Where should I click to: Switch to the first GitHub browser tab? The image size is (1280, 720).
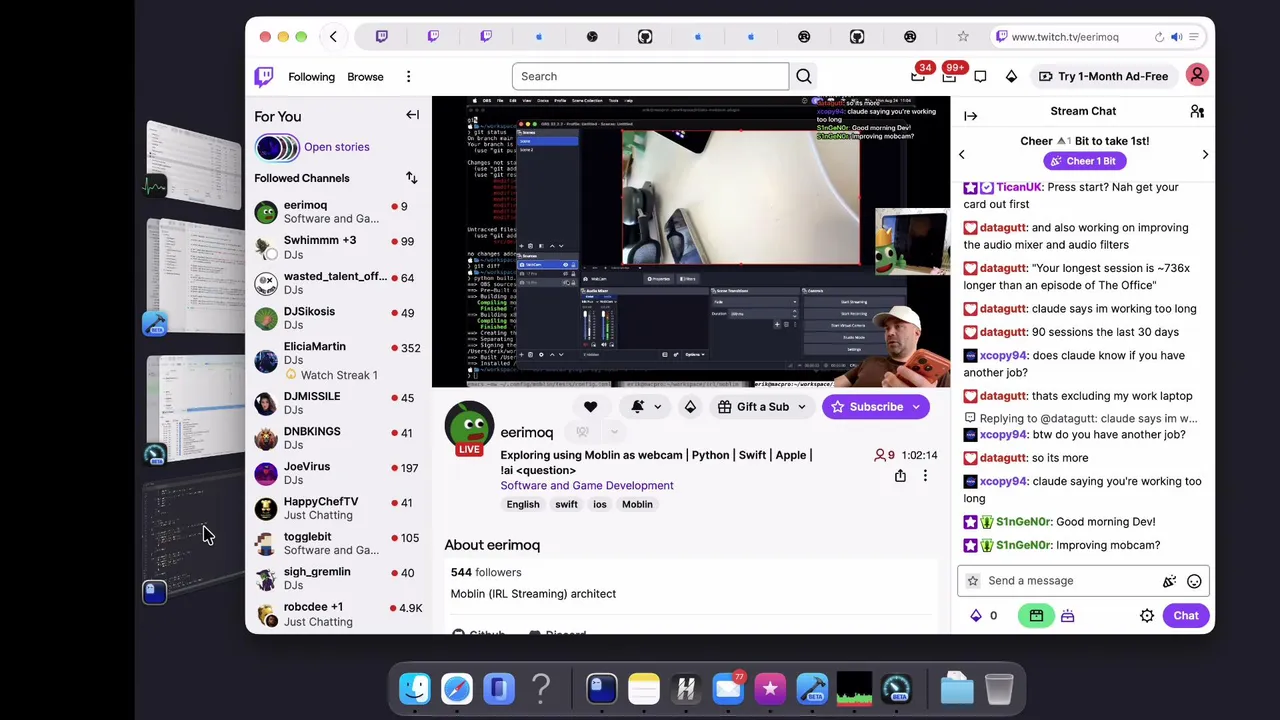click(645, 37)
